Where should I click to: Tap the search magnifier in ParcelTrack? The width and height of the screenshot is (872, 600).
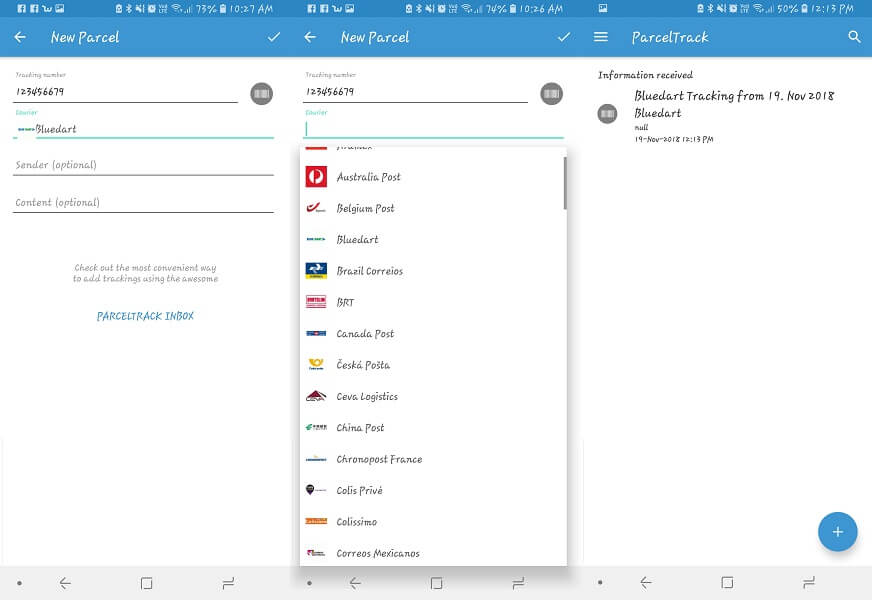pyautogui.click(x=854, y=37)
